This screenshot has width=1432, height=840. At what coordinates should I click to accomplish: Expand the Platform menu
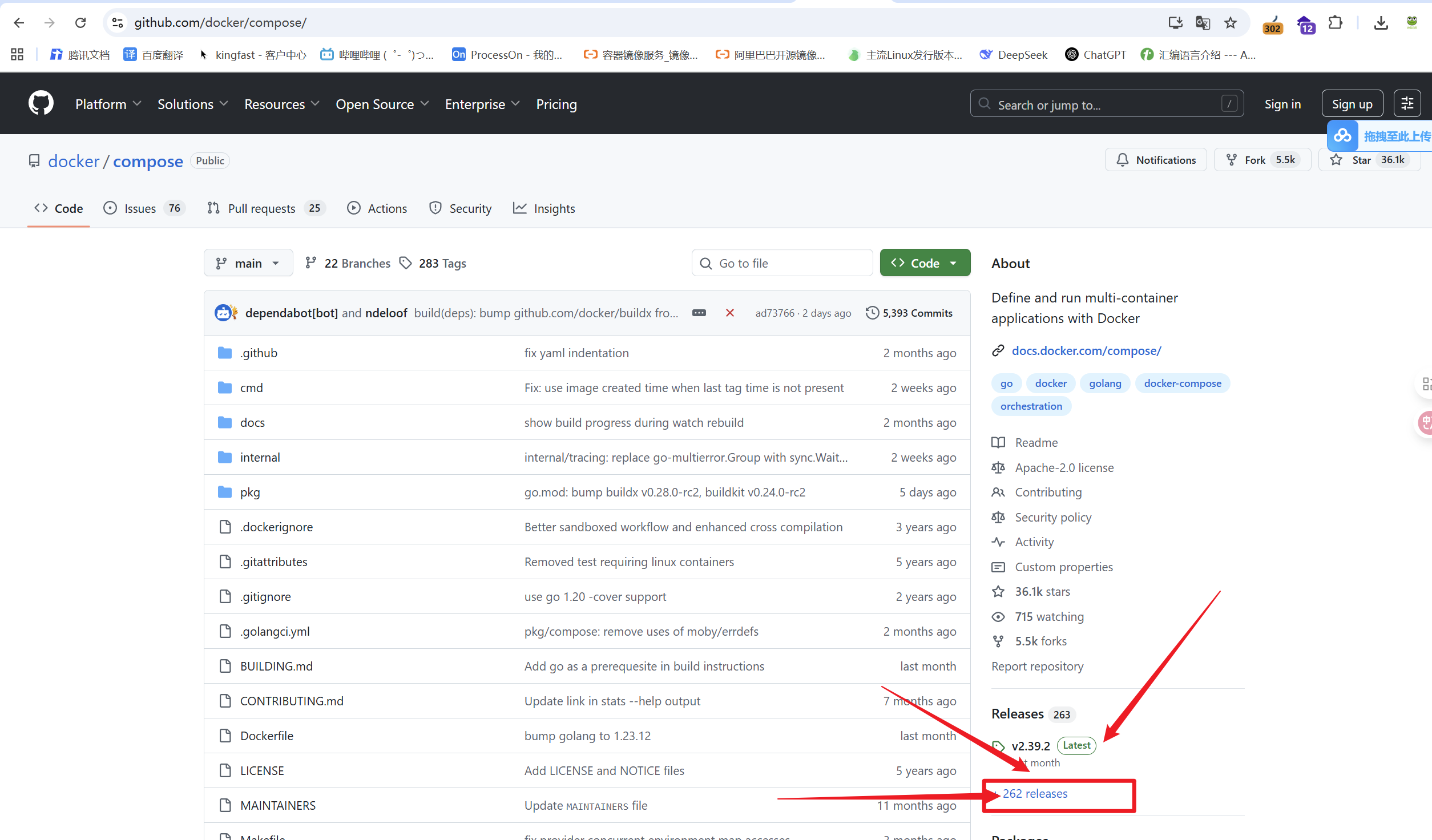coord(108,104)
